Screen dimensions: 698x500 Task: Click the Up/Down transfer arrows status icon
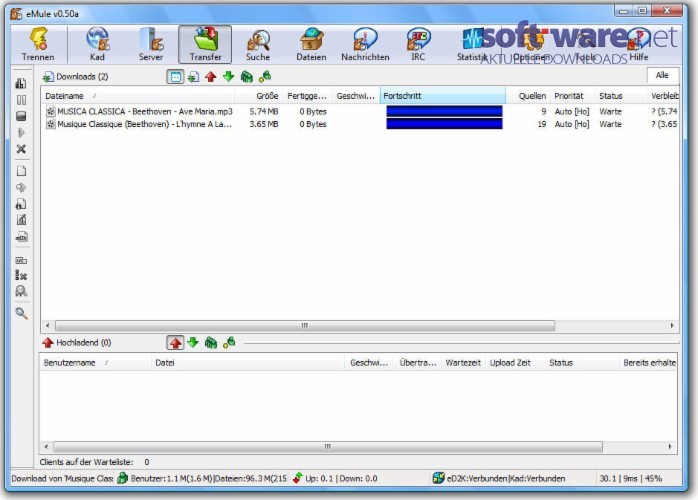(297, 479)
